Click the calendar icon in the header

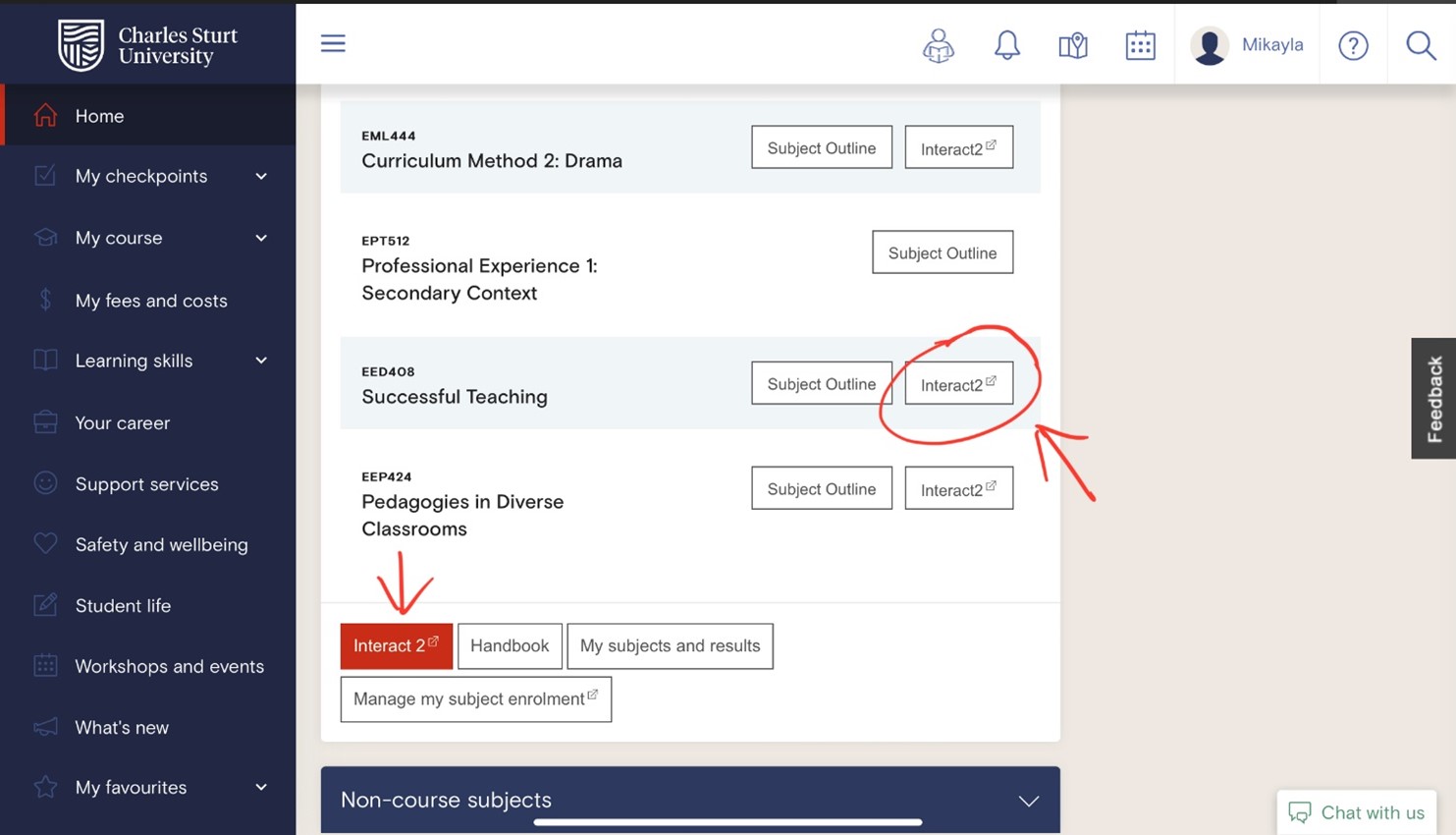(1139, 44)
